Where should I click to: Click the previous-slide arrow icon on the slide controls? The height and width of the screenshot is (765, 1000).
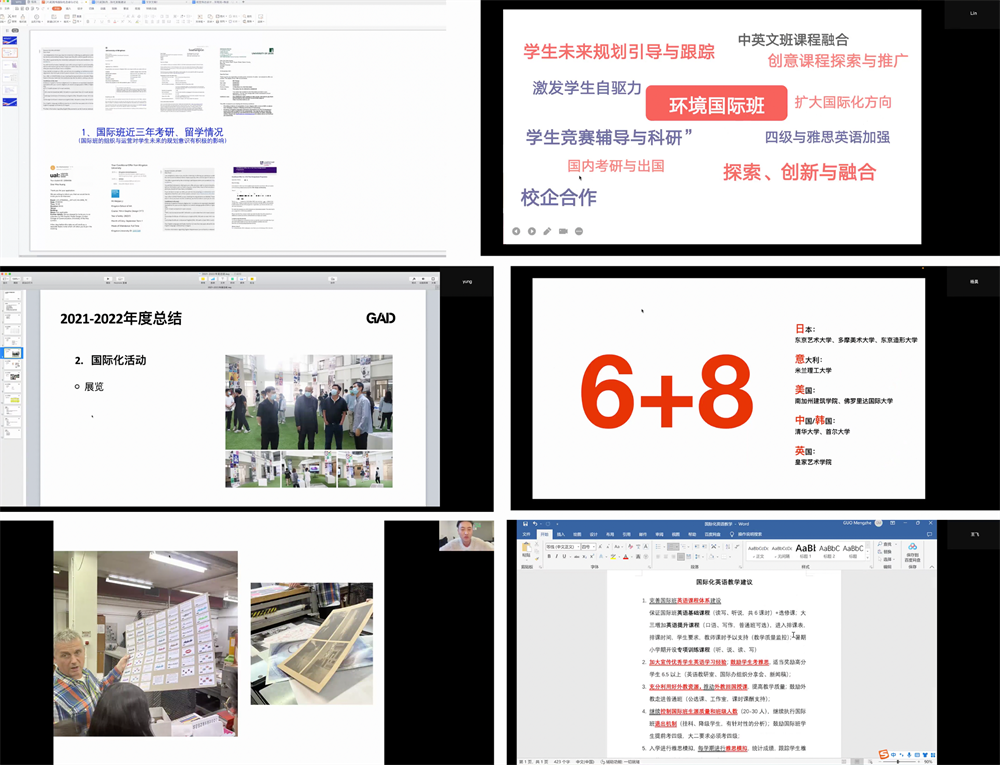click(517, 231)
